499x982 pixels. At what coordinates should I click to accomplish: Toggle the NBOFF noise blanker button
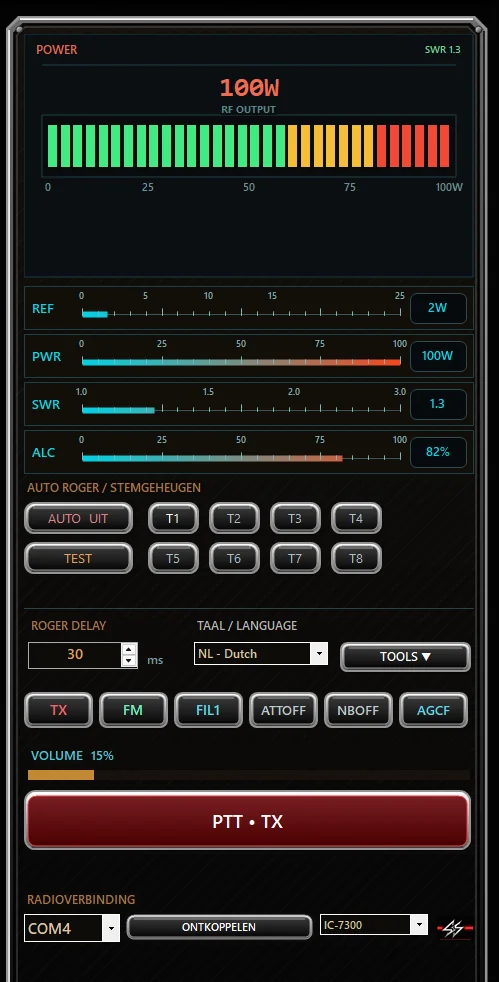pos(359,710)
